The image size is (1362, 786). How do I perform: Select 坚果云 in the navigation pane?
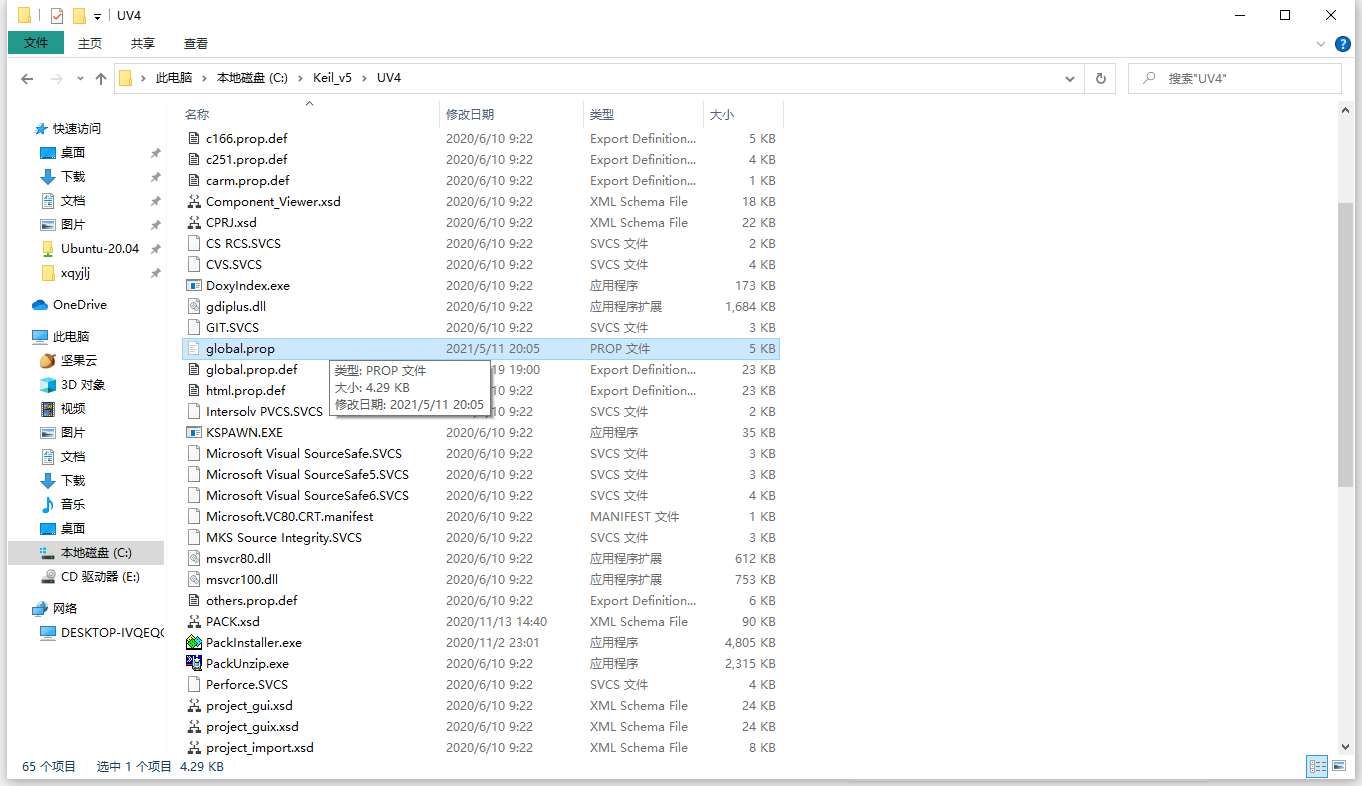pos(78,360)
